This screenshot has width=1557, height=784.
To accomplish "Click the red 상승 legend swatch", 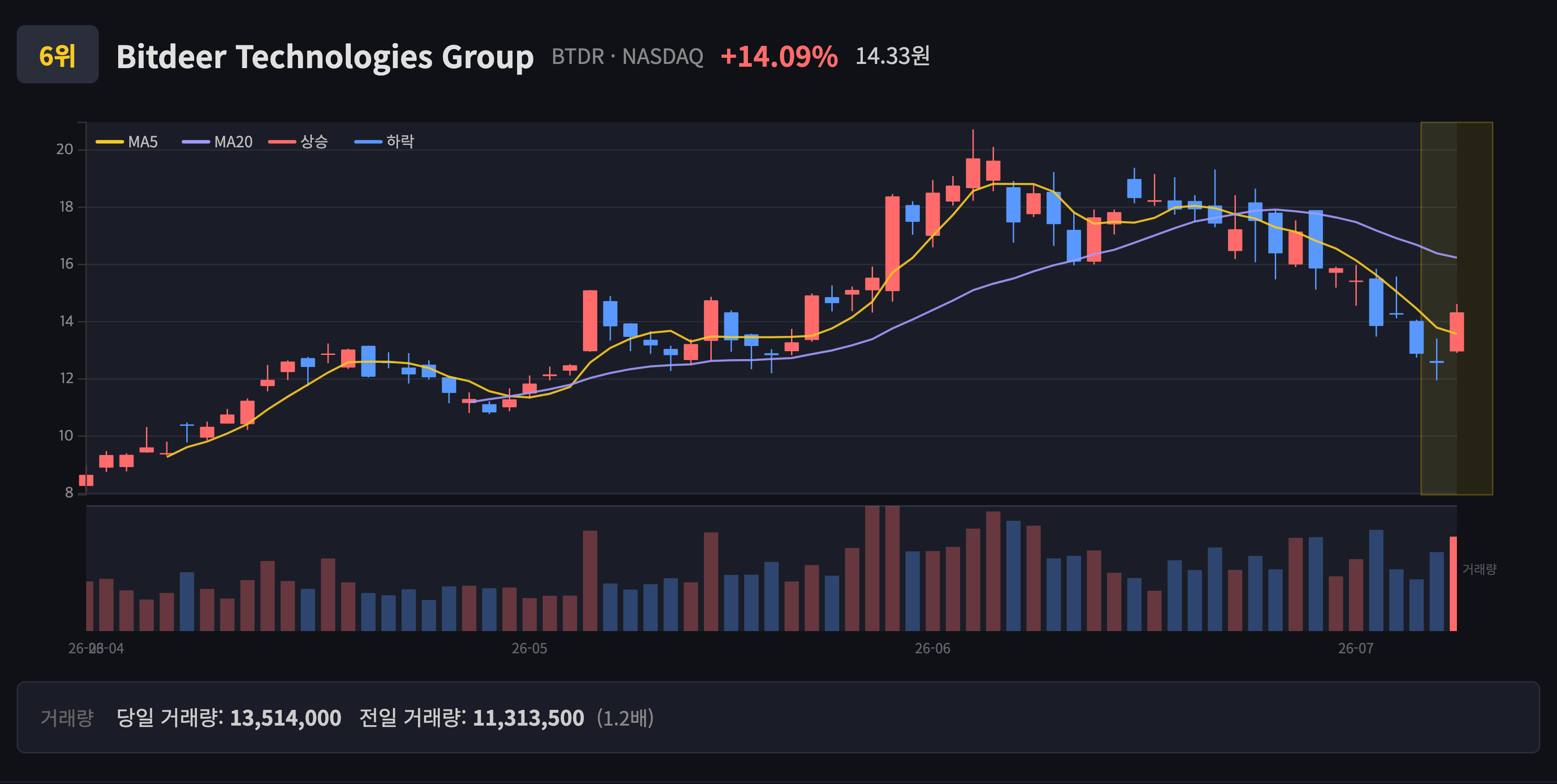I will pos(282,142).
